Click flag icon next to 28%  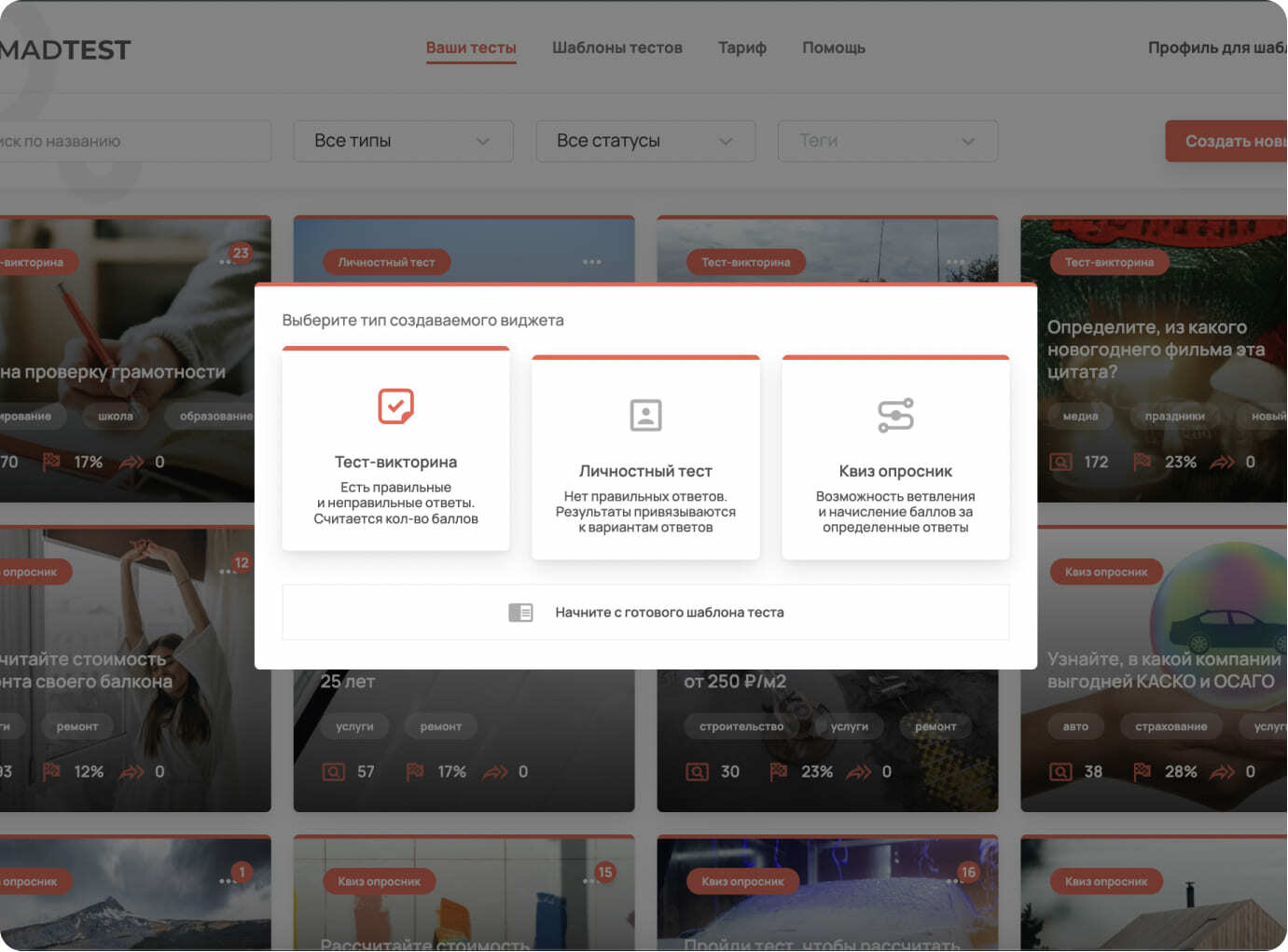pos(1142,772)
